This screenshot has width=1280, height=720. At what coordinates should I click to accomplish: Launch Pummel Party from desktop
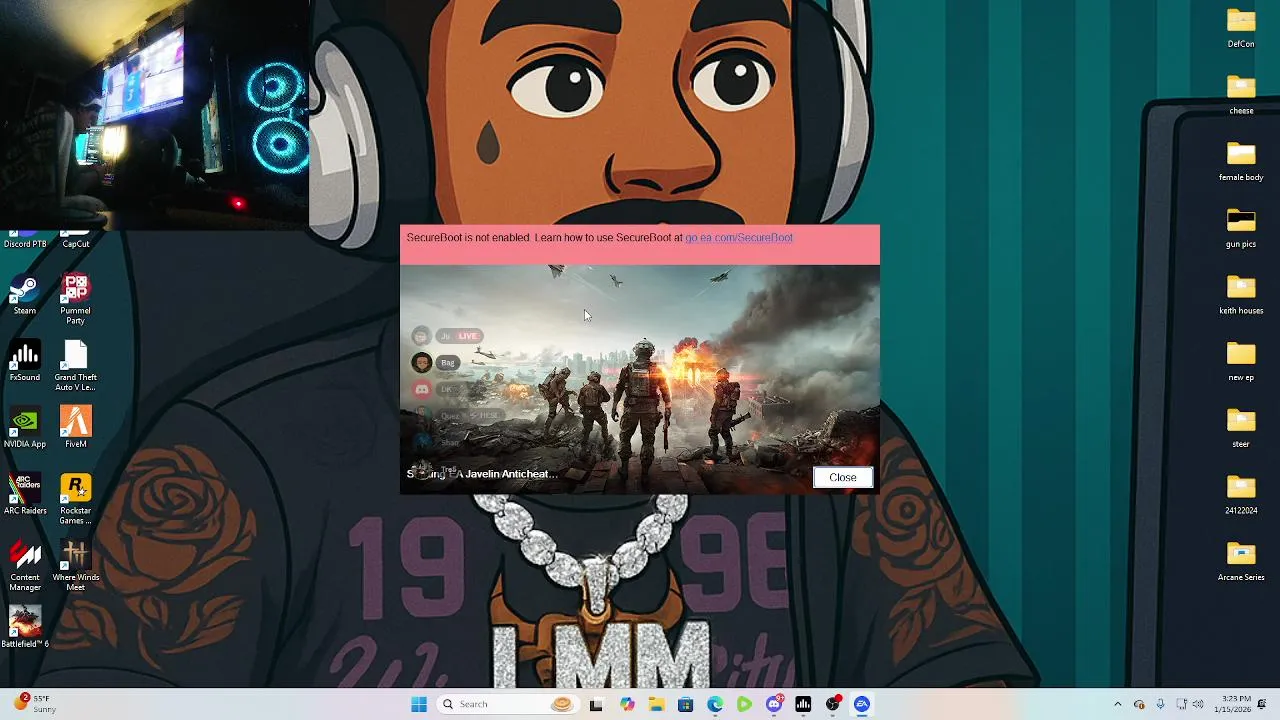(x=76, y=300)
